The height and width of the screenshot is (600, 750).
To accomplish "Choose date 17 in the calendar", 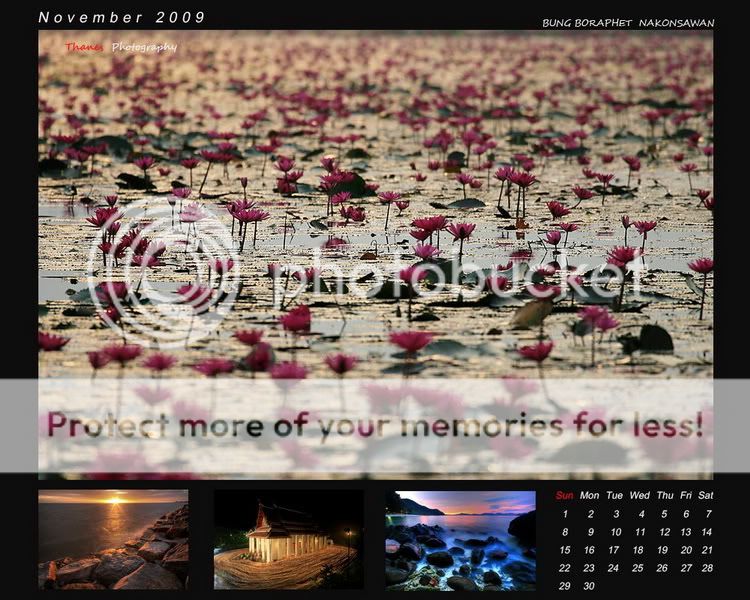I will tap(614, 550).
